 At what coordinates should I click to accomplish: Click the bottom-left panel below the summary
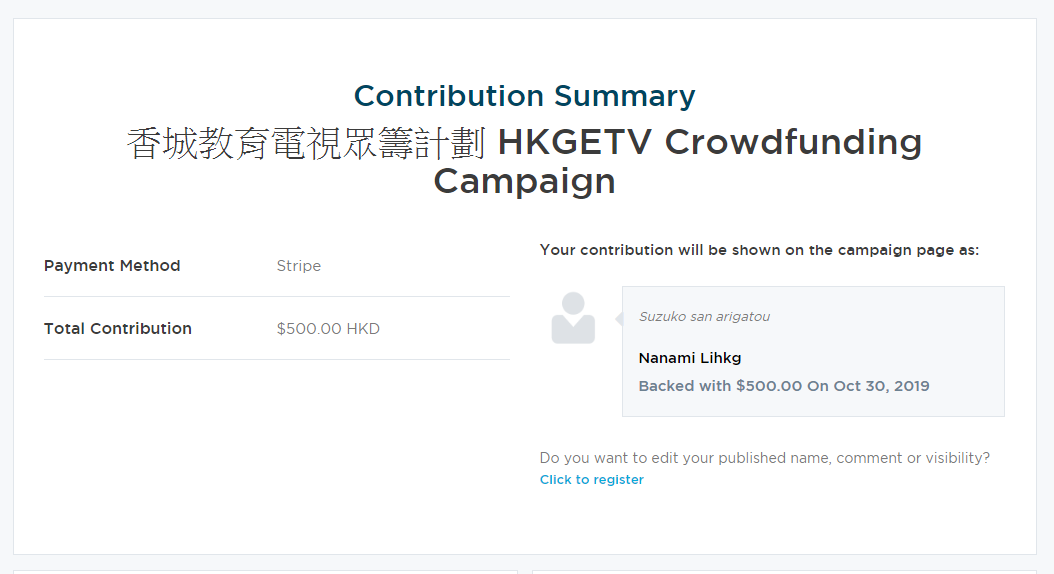(266, 572)
